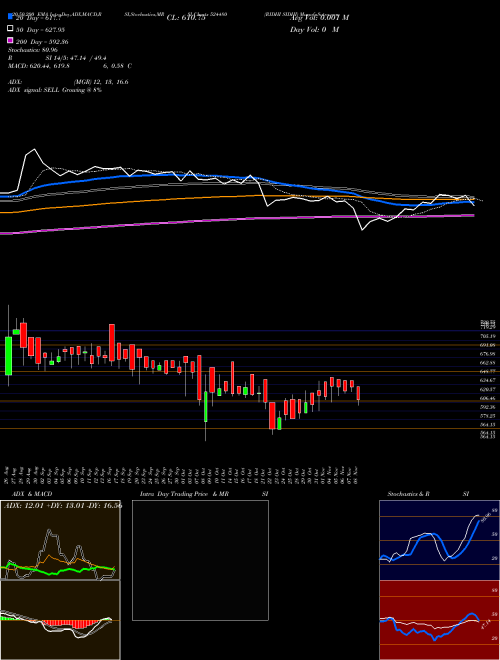The height and width of the screenshot is (660, 500).
Task: Click the 662.88 price axis label
Action: [x=487, y=362]
